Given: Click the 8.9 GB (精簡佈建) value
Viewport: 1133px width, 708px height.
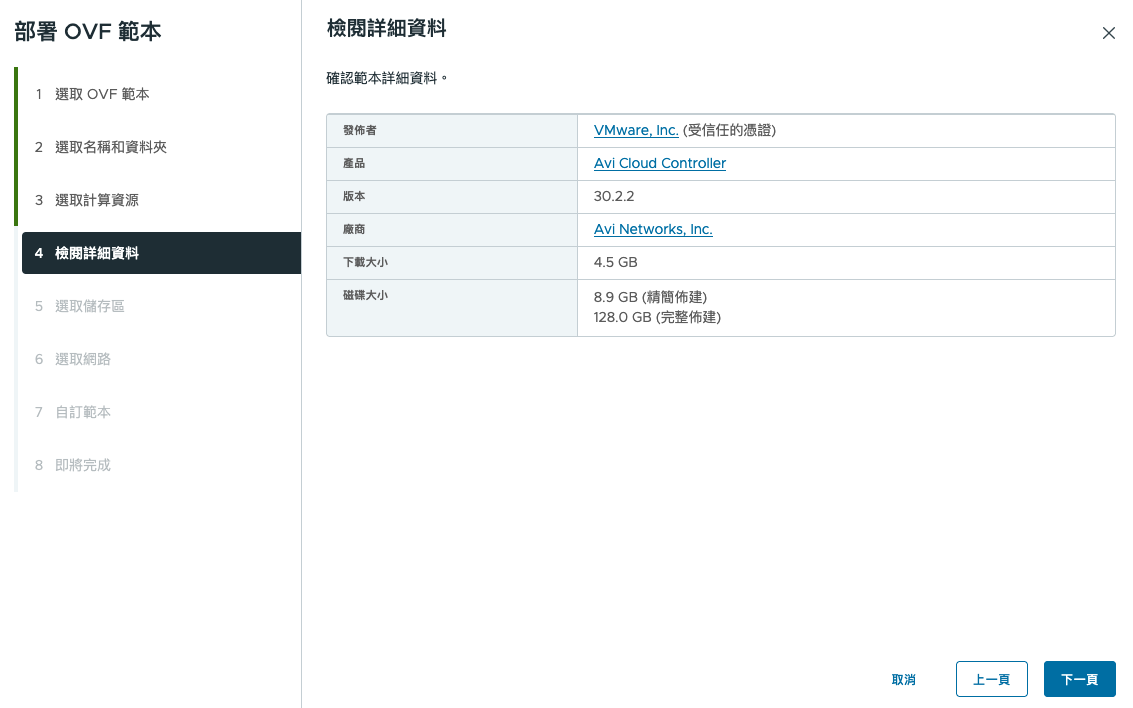Looking at the screenshot, I should tap(650, 297).
